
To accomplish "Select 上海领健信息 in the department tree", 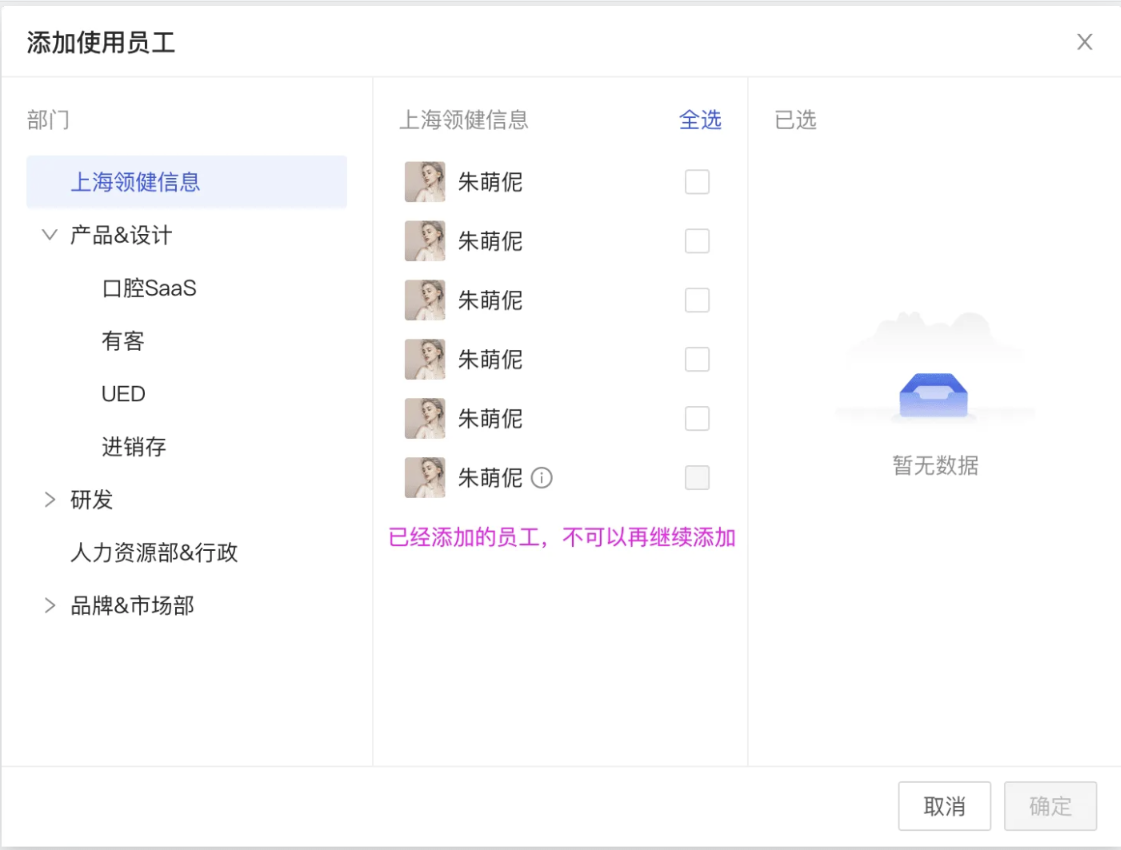I will pos(135,182).
